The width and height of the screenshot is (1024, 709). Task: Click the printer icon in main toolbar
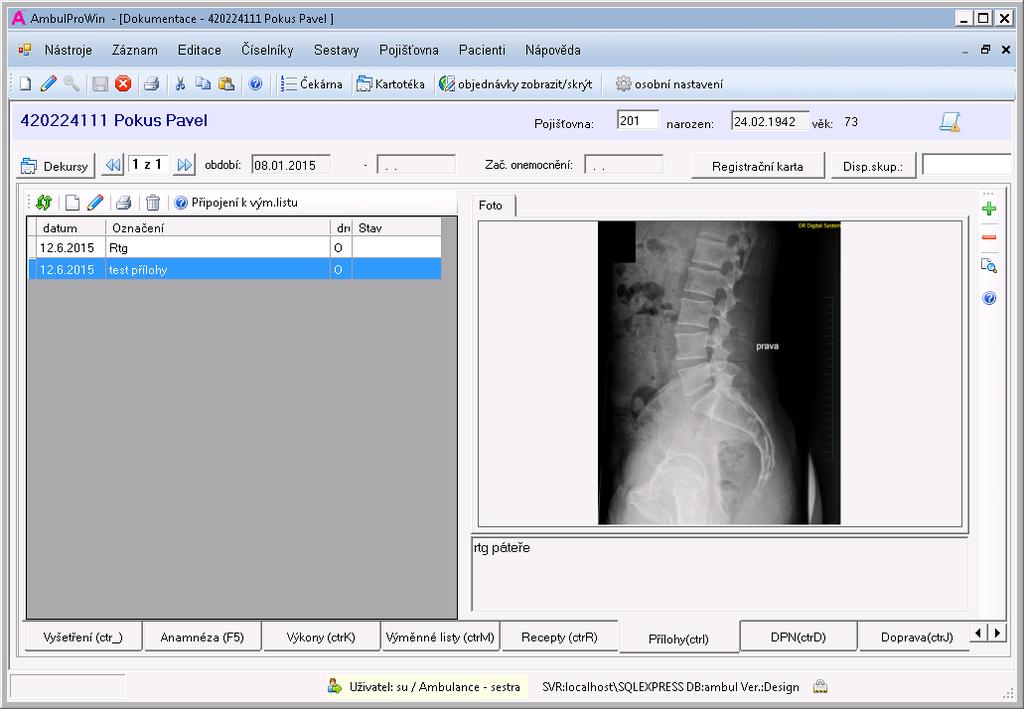(x=152, y=84)
